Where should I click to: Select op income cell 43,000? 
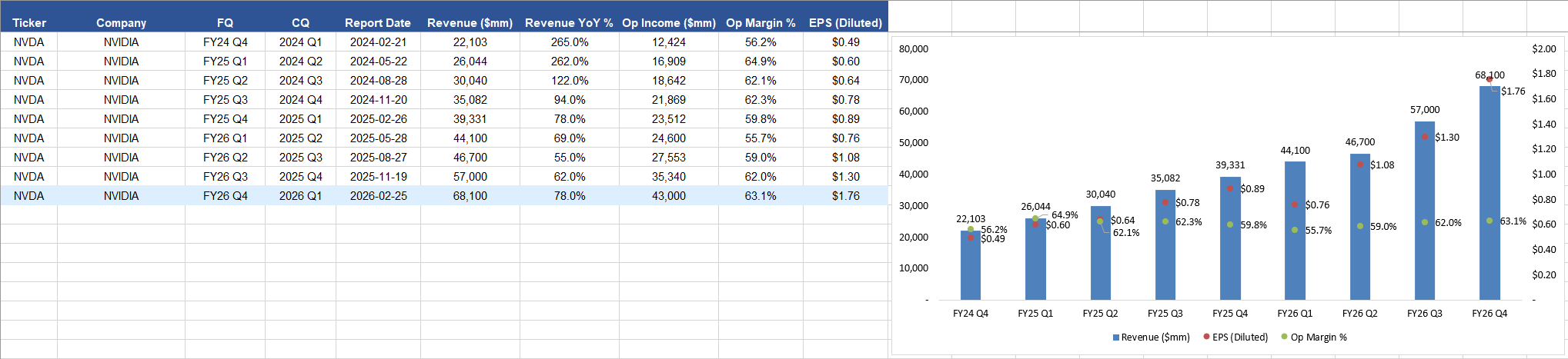pyautogui.click(x=669, y=196)
